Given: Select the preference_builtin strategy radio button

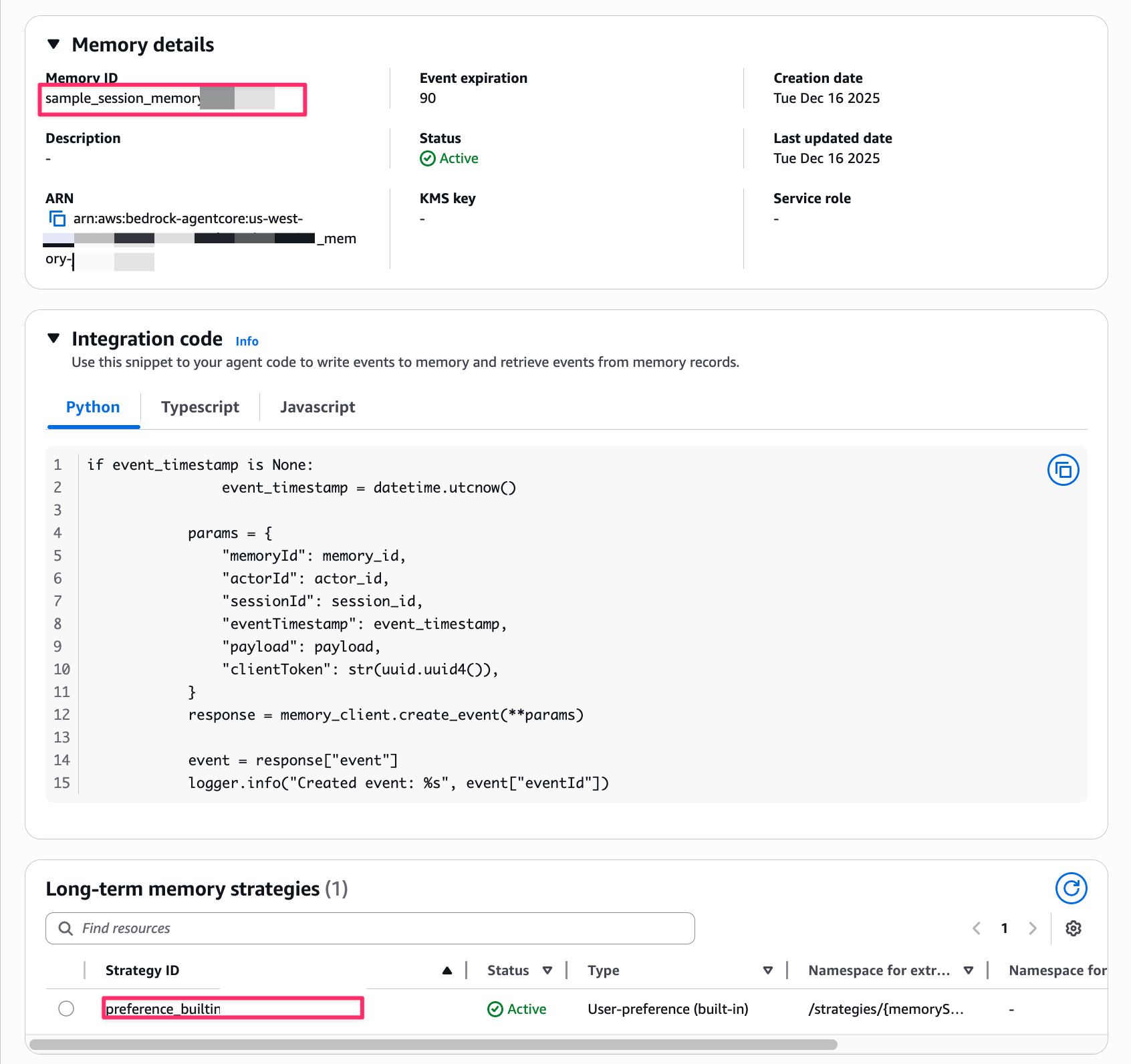Looking at the screenshot, I should pos(66,1009).
